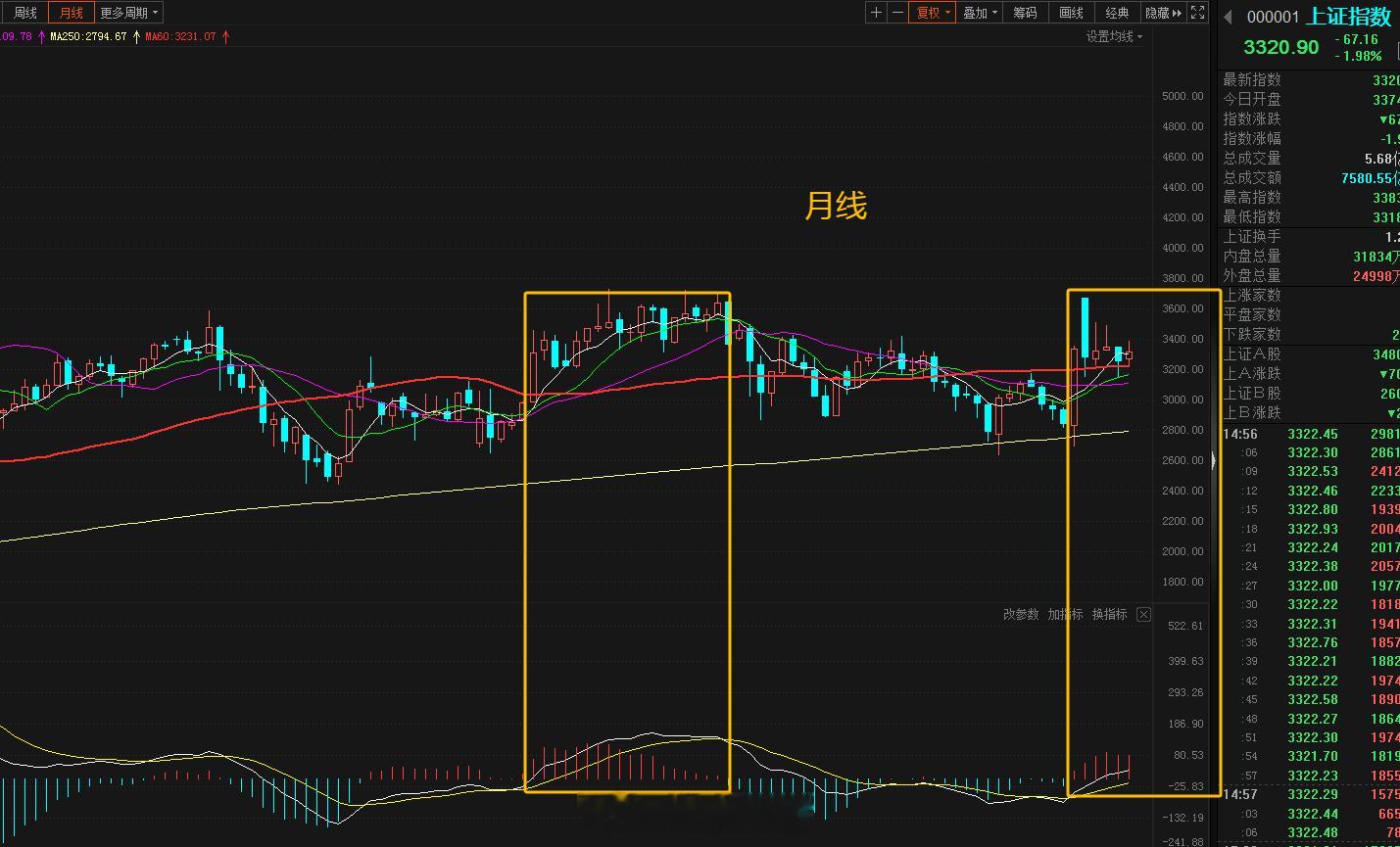Click the -1.98% change percentage
Viewport: 1400px width, 847px height.
(x=1358, y=56)
